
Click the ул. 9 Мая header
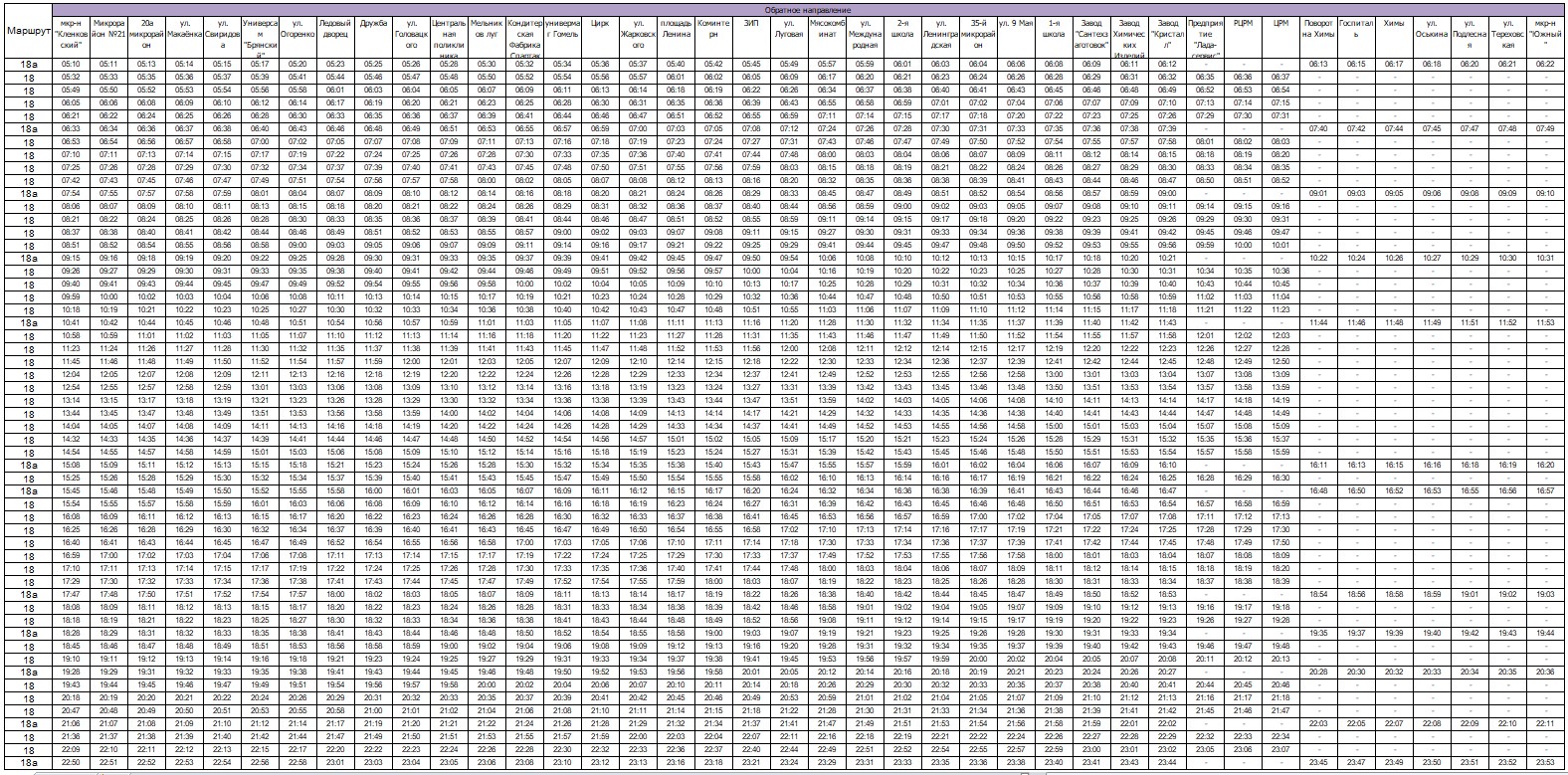point(1016,37)
